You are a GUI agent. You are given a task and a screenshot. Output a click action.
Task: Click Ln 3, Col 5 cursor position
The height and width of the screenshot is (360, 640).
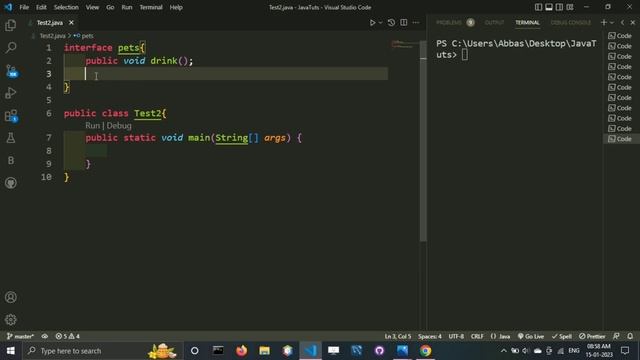tap(398, 336)
